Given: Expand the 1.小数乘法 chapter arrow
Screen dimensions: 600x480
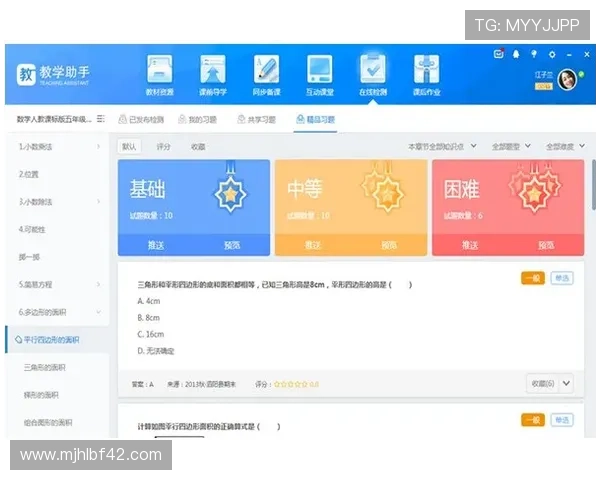Looking at the screenshot, I should (98, 147).
